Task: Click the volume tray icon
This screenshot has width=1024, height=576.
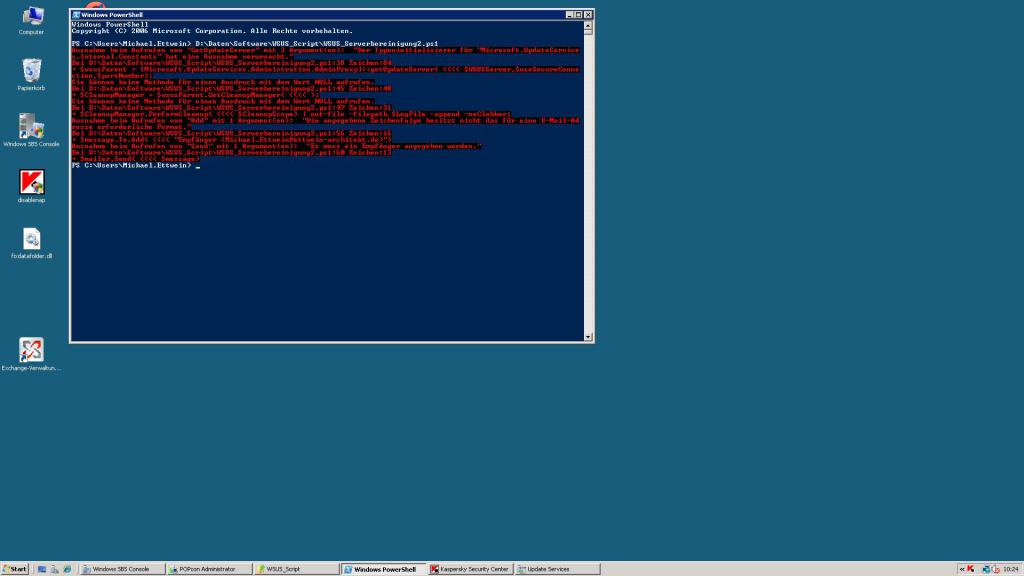Action: pos(996,569)
